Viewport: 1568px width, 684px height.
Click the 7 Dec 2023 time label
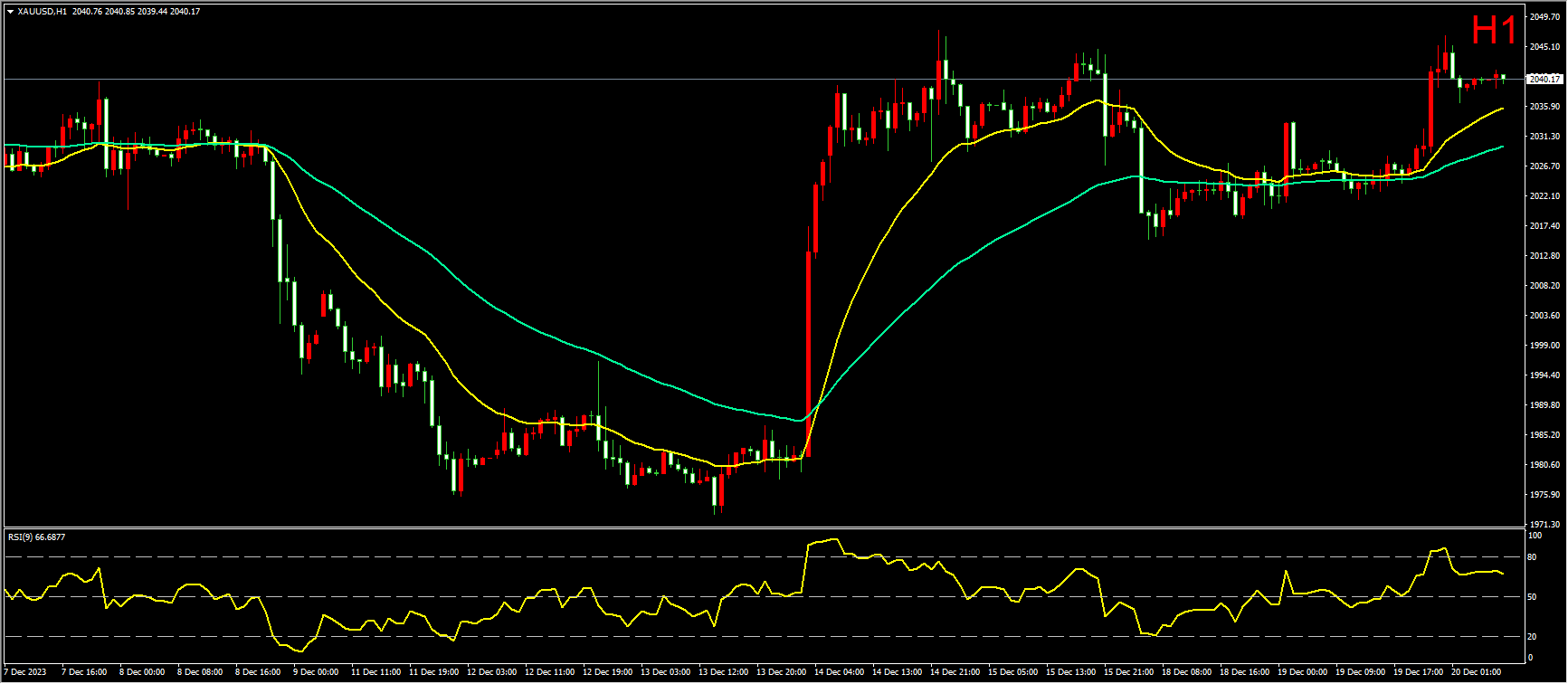pyautogui.click(x=25, y=672)
